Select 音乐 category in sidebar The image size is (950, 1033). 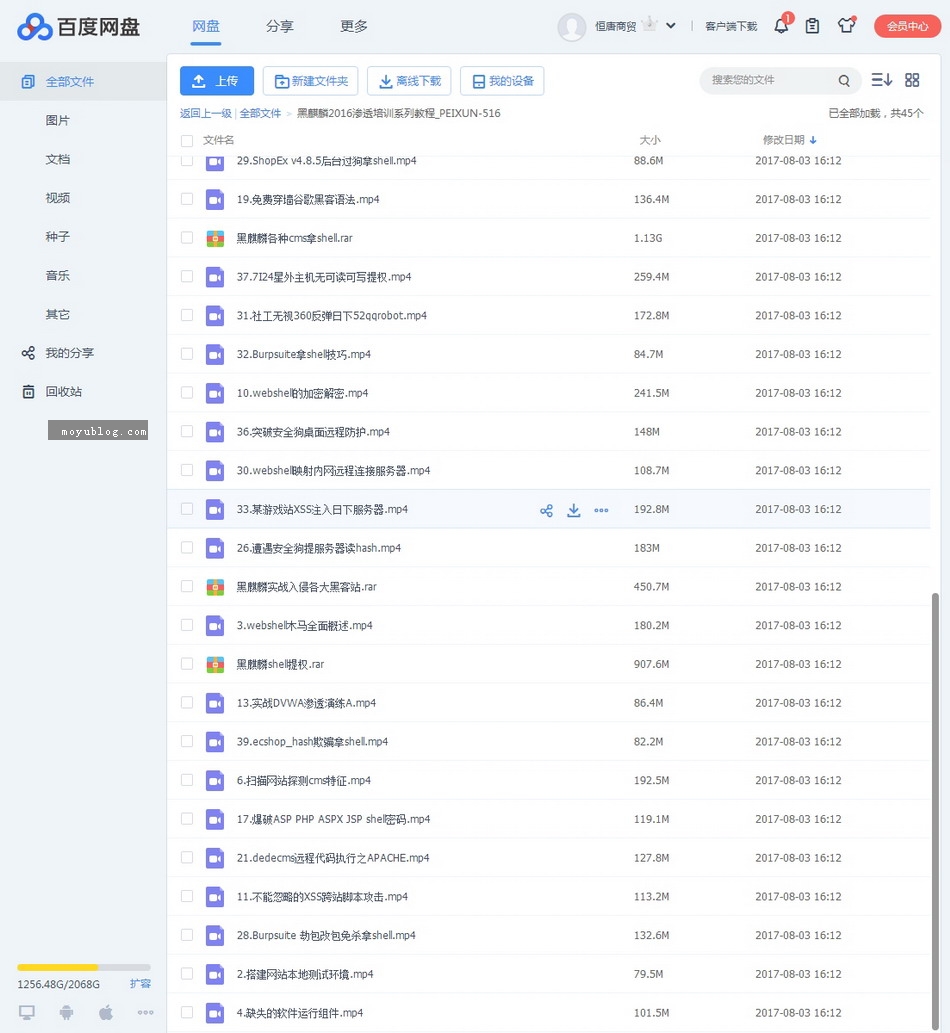click(57, 275)
